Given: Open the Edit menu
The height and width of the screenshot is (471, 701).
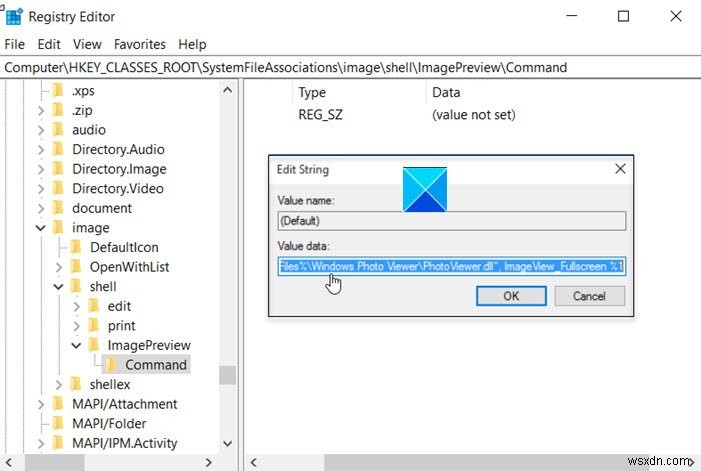Looking at the screenshot, I should click(49, 44).
